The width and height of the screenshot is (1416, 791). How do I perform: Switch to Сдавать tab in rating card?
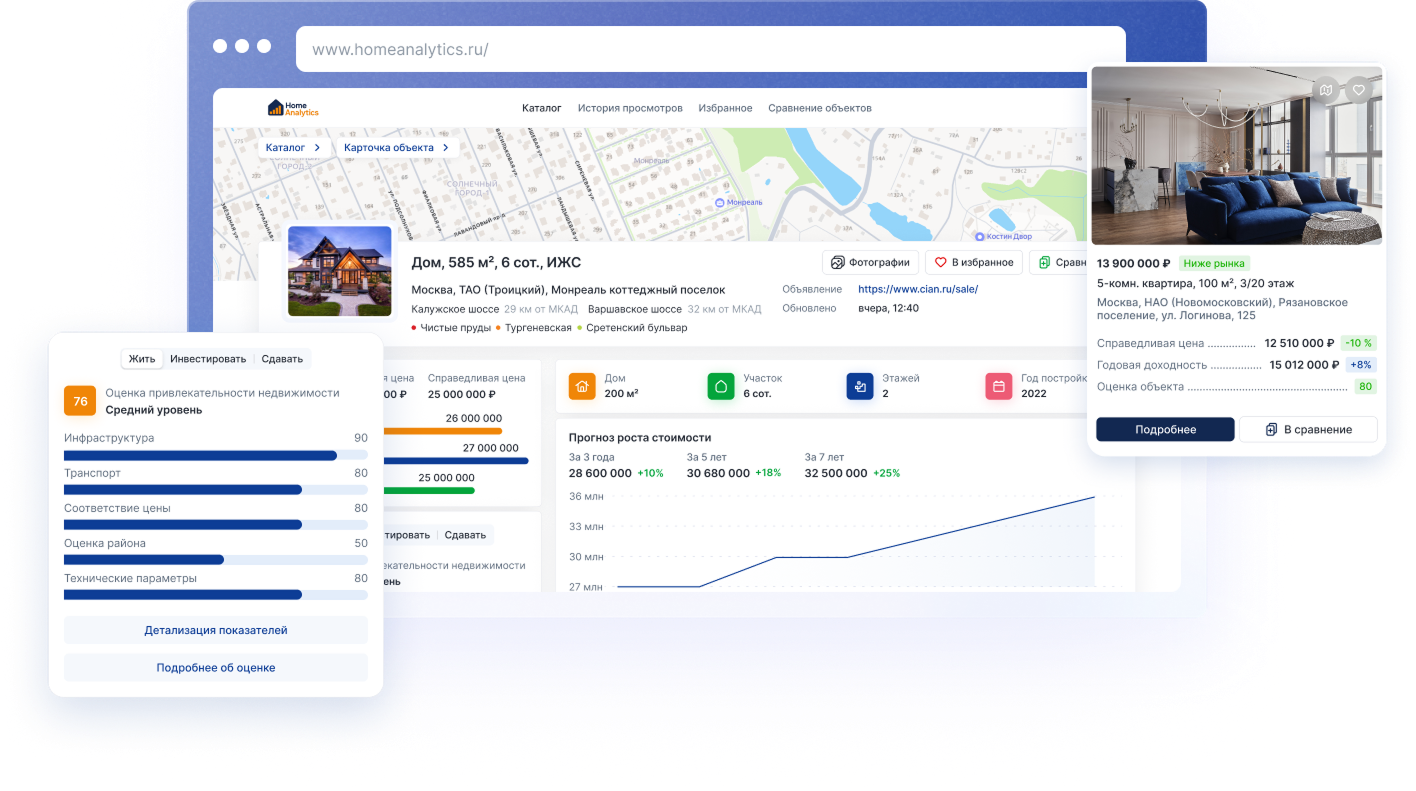click(282, 359)
